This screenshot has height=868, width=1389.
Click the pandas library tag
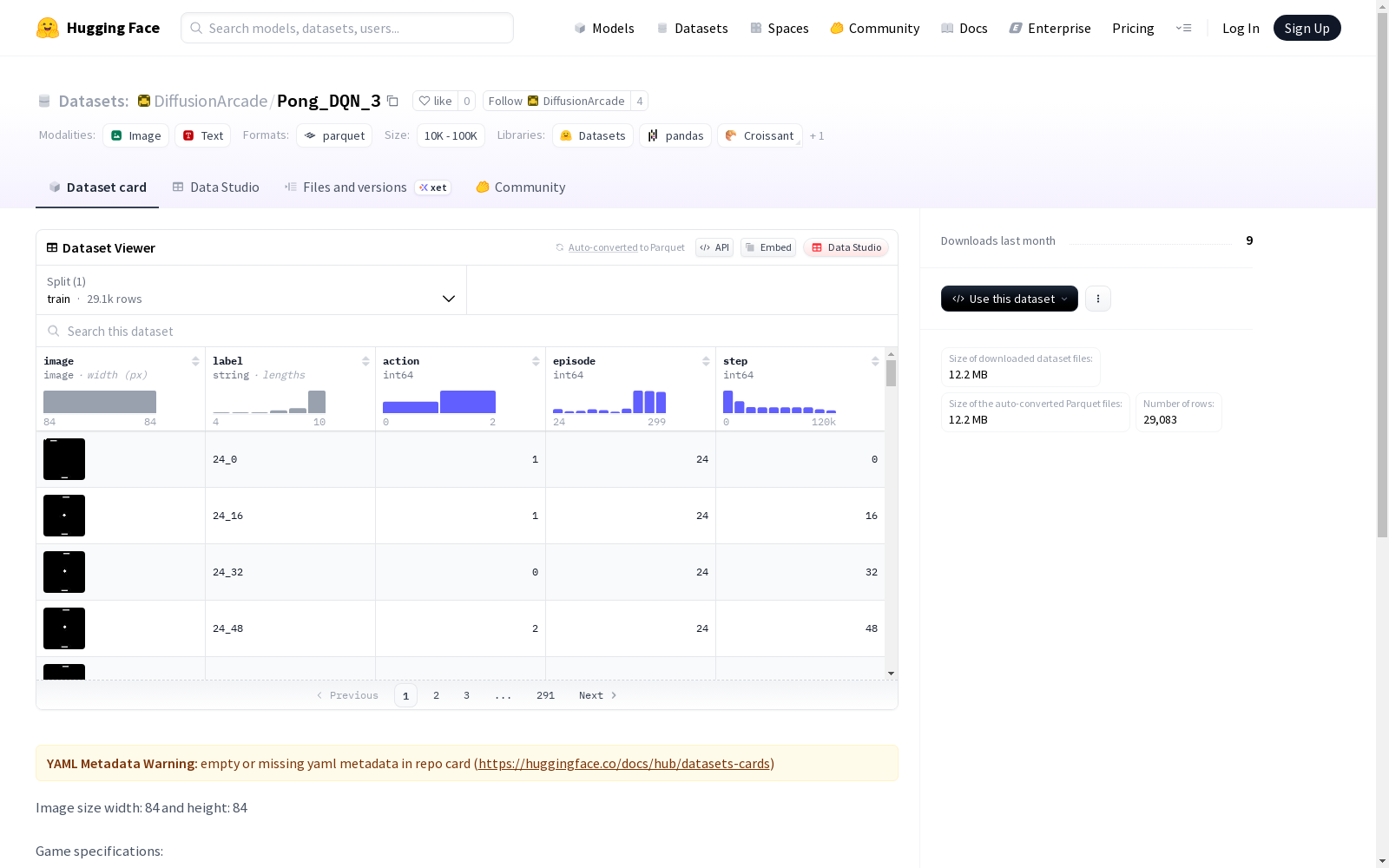(675, 135)
